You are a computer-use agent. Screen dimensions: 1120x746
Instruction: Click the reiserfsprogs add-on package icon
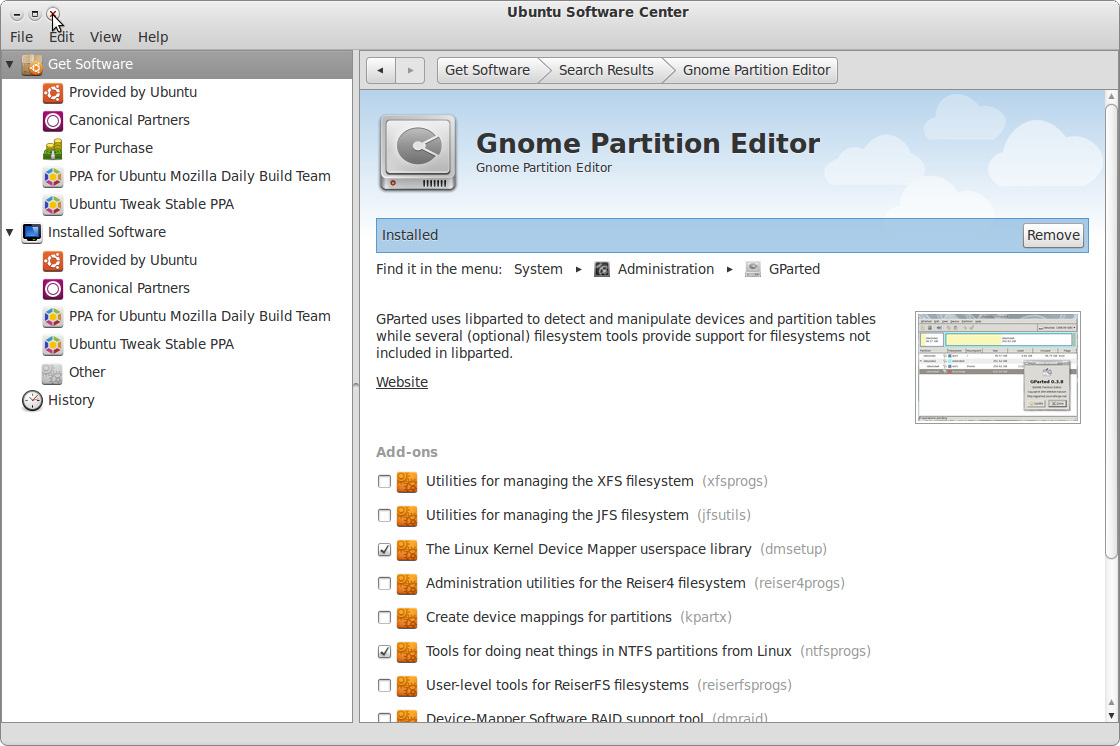coord(407,685)
